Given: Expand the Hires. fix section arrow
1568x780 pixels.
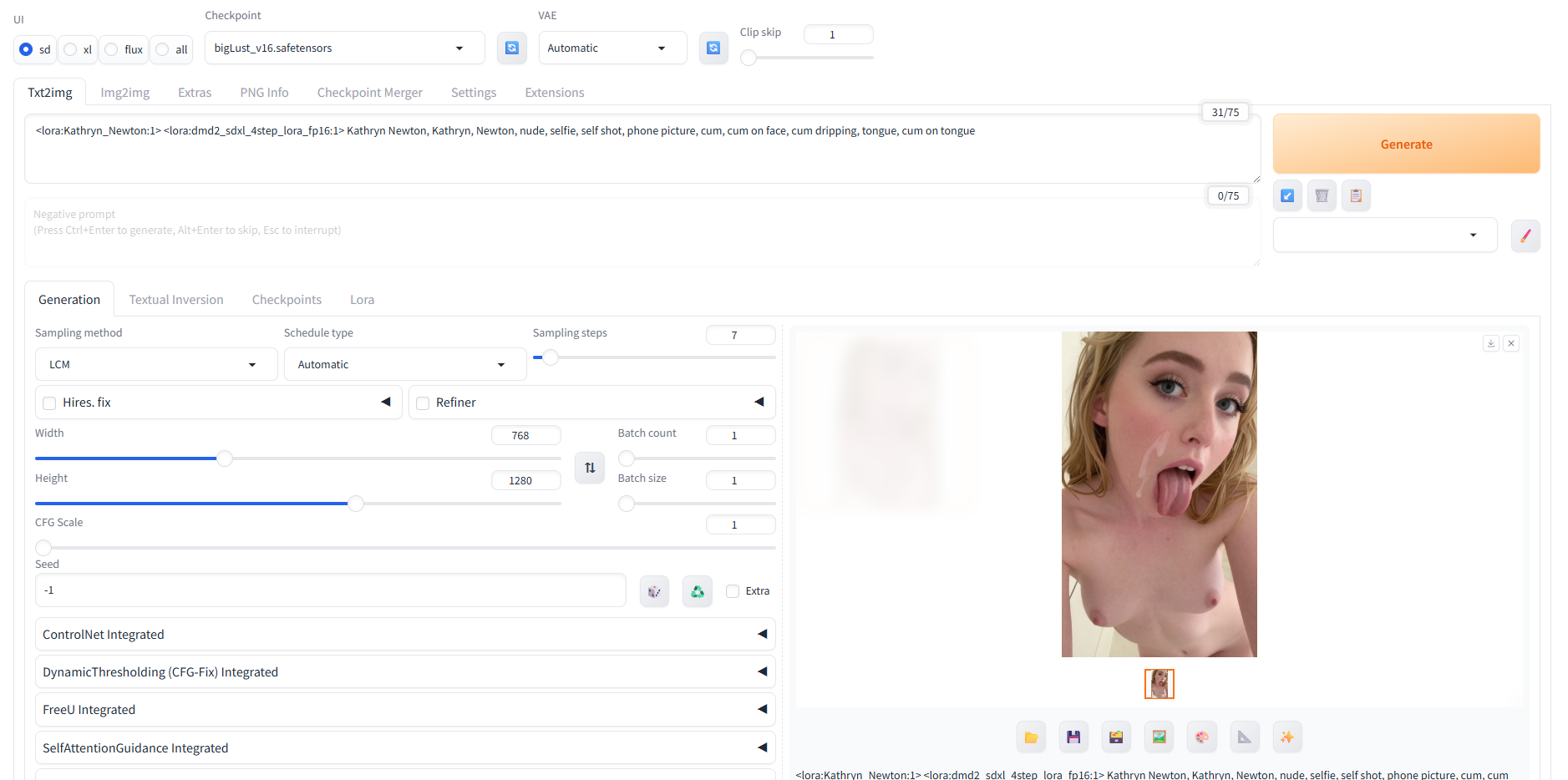Looking at the screenshot, I should click(x=386, y=402).
